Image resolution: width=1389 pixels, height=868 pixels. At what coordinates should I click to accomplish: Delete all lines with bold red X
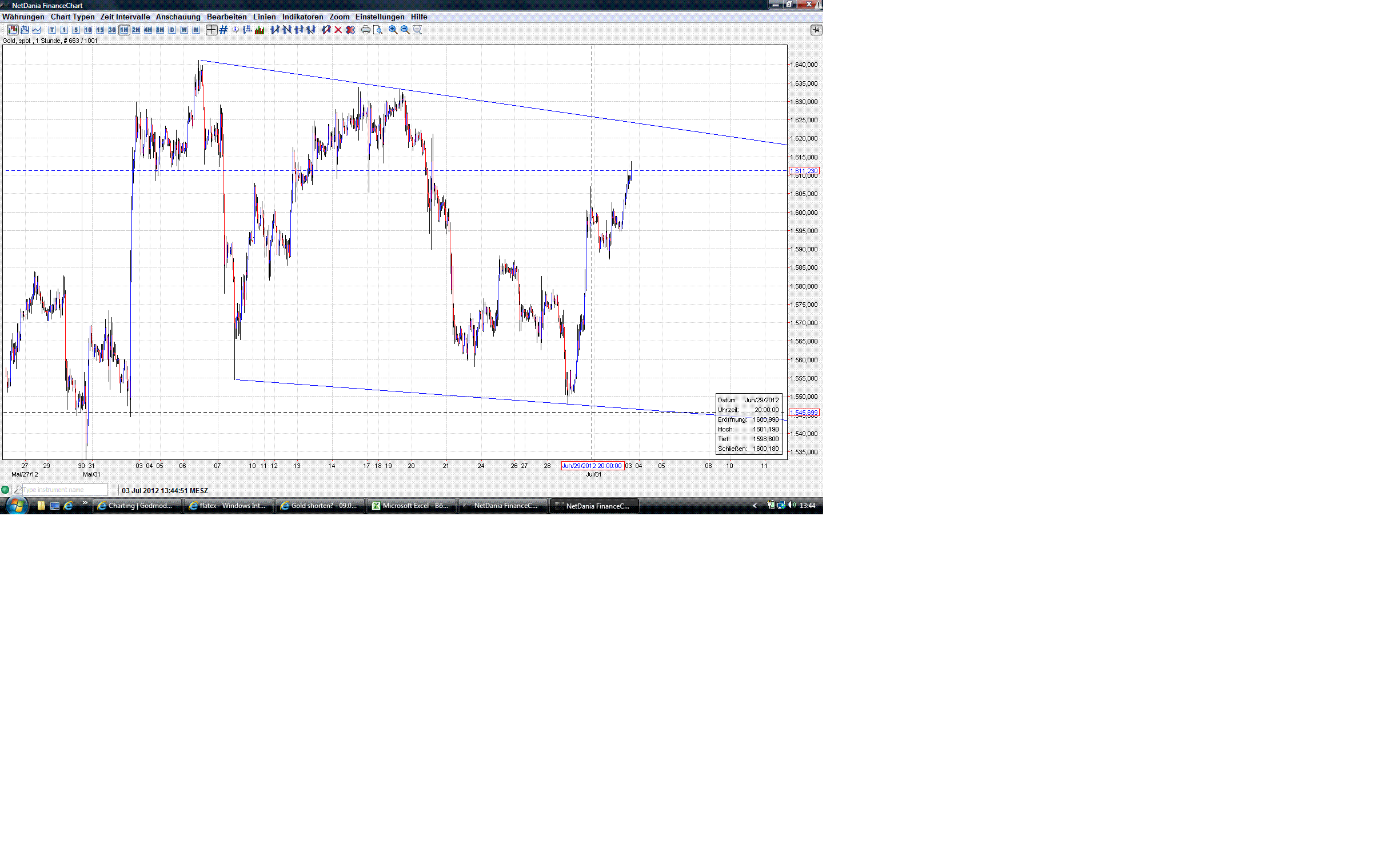coord(350,30)
